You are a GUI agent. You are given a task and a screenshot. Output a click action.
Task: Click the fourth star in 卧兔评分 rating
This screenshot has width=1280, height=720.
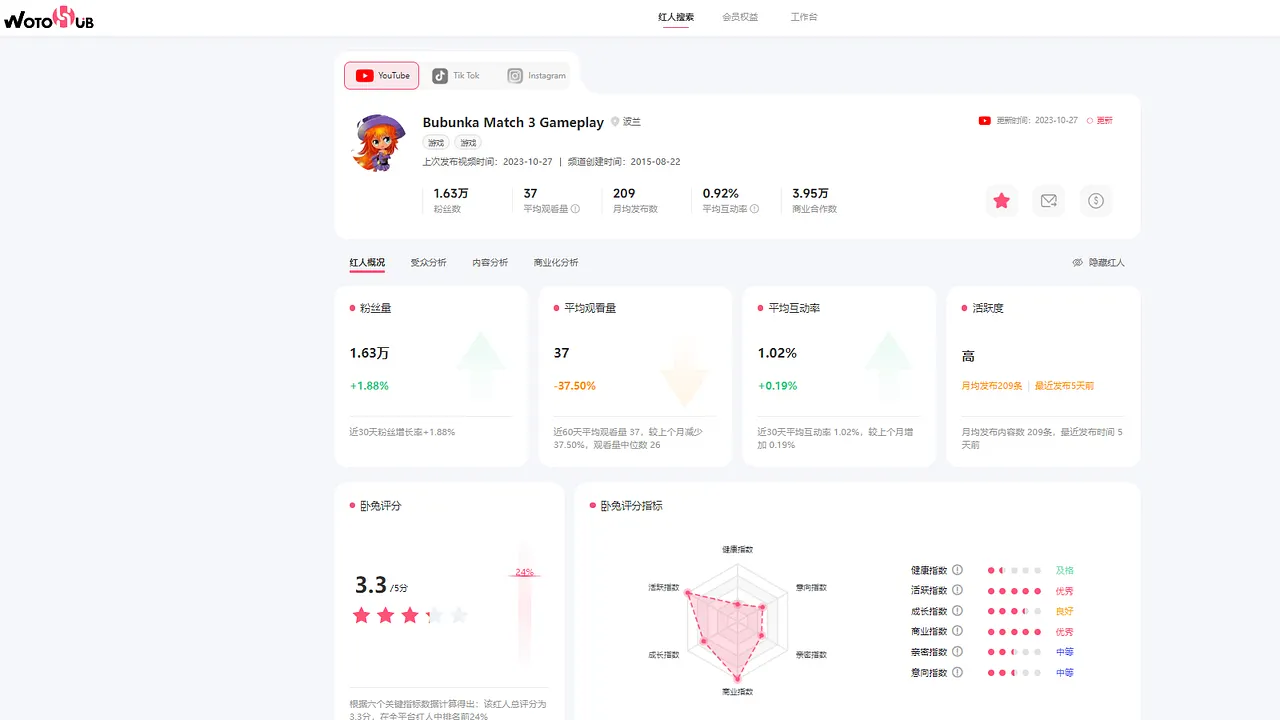(434, 615)
